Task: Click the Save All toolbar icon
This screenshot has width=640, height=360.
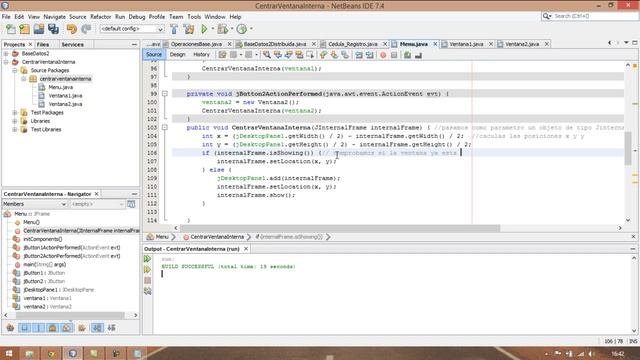Action: [53, 29]
